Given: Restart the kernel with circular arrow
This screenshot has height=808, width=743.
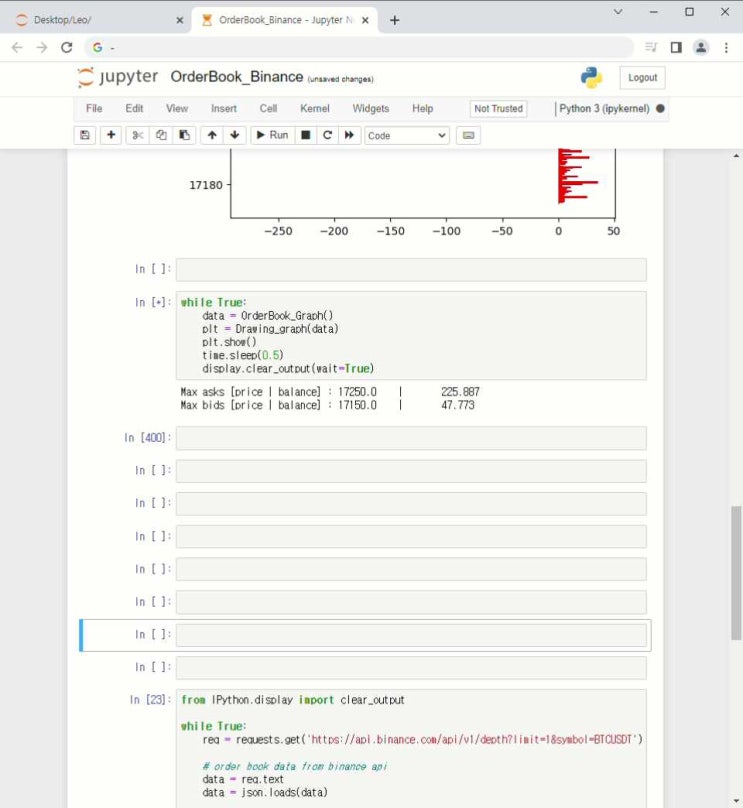Looking at the screenshot, I should click(x=327, y=135).
